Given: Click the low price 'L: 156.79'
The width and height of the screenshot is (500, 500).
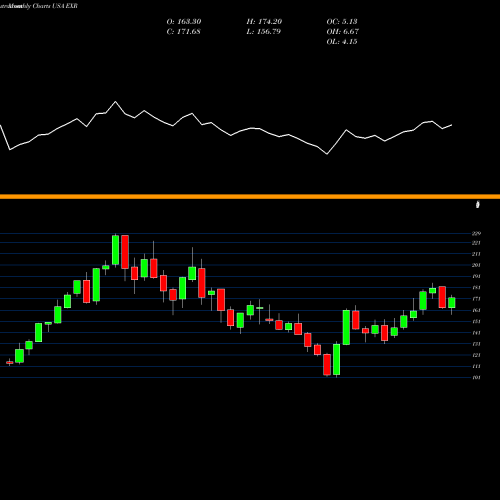Looking at the screenshot, I should 263,31.
